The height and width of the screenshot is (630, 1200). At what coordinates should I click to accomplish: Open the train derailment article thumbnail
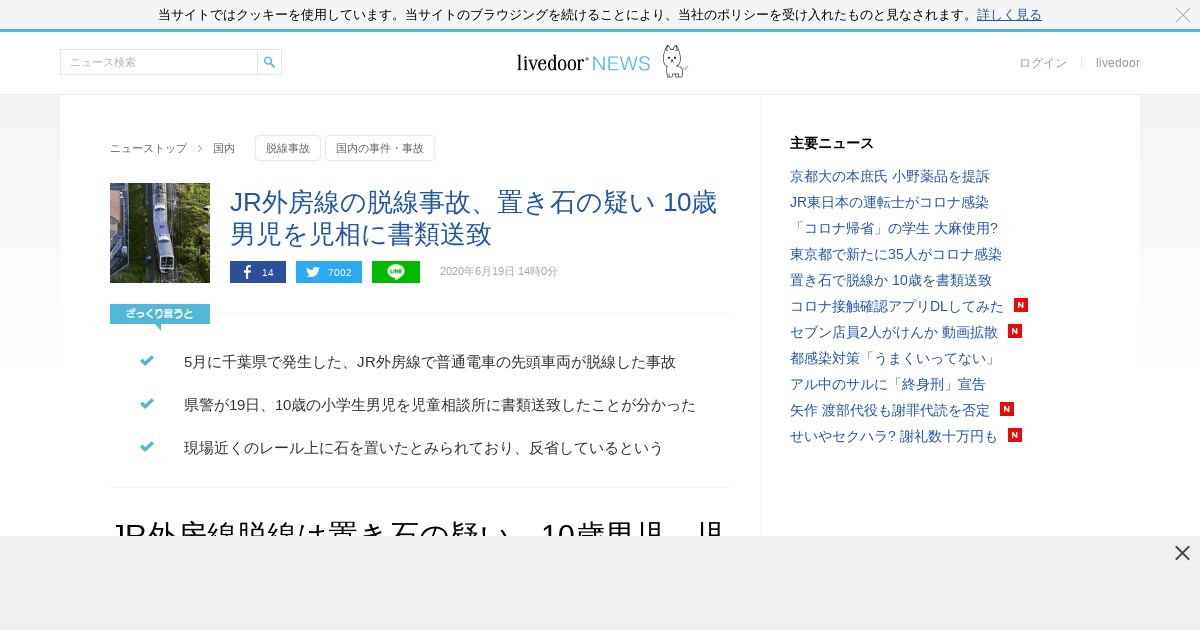click(x=160, y=233)
